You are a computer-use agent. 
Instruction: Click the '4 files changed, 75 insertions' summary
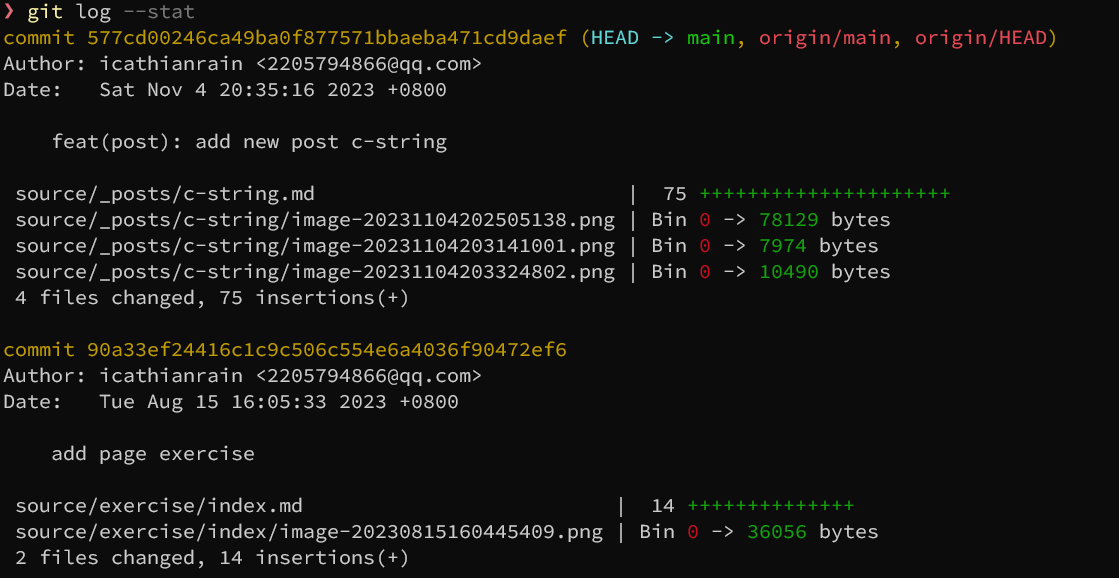click(212, 298)
